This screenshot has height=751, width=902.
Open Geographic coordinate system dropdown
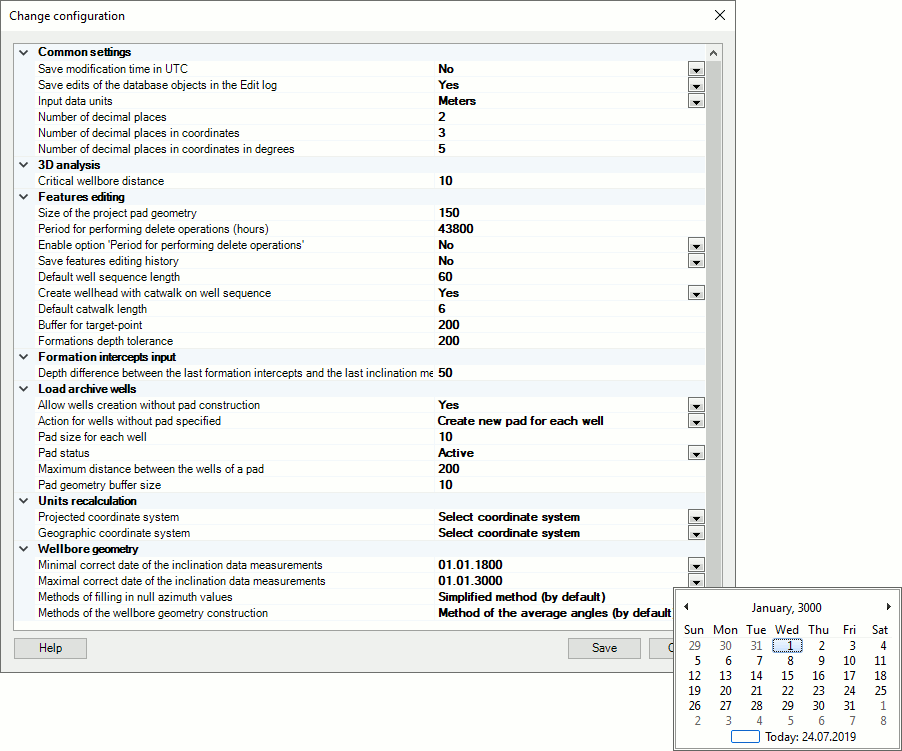click(696, 534)
